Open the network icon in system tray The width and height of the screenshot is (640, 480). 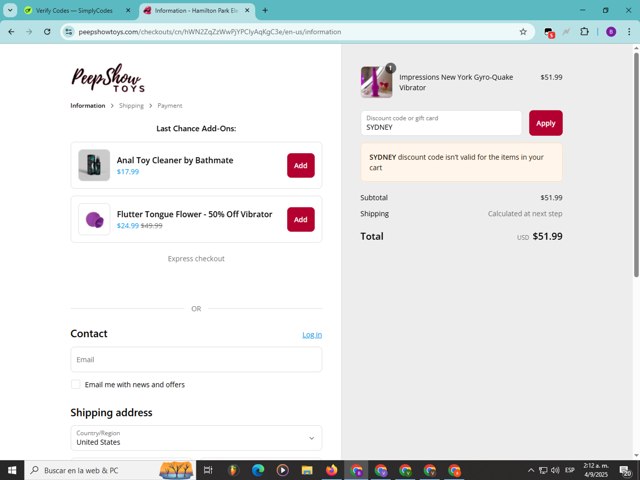pyautogui.click(x=543, y=470)
